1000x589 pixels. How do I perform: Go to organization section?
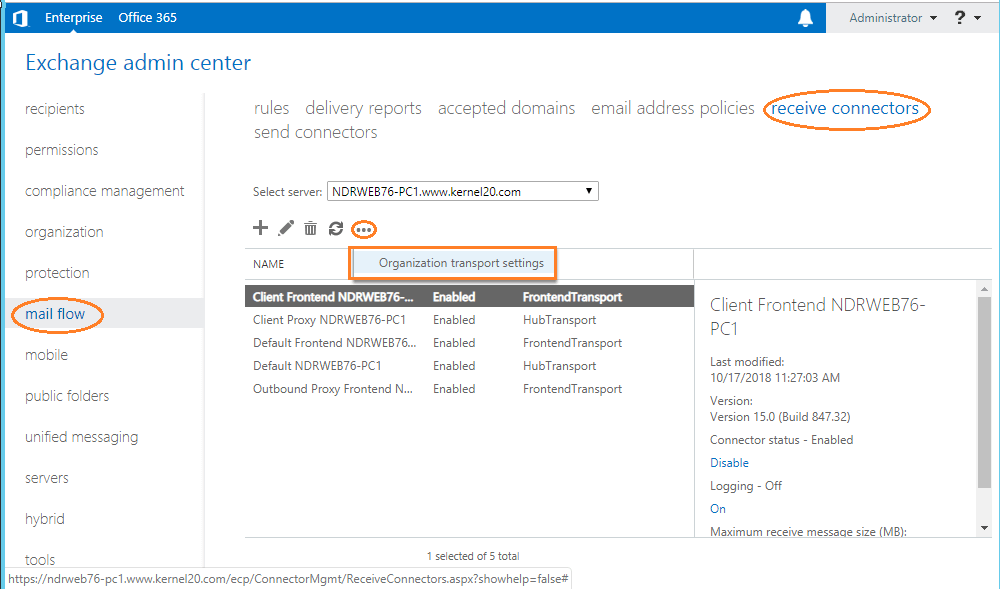pyautogui.click(x=64, y=232)
